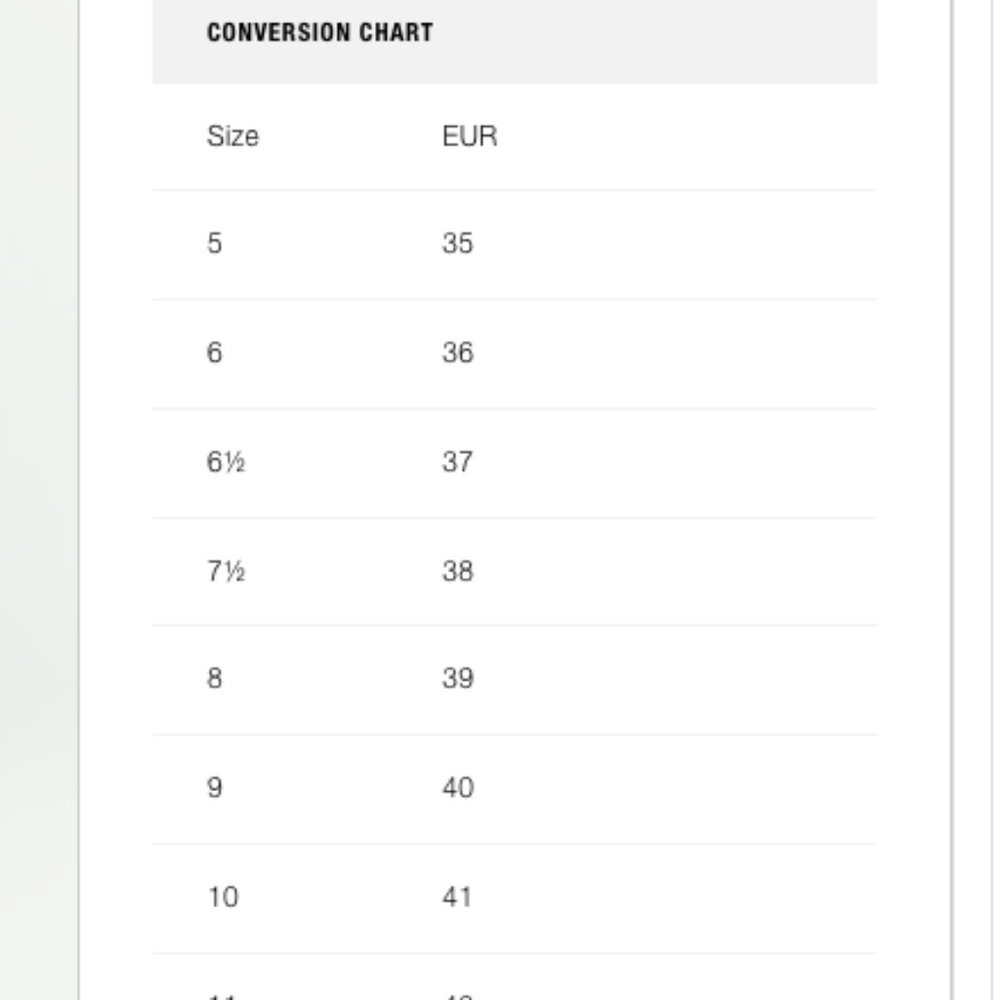Select the Size column header
The width and height of the screenshot is (1000, 1000).
233,136
